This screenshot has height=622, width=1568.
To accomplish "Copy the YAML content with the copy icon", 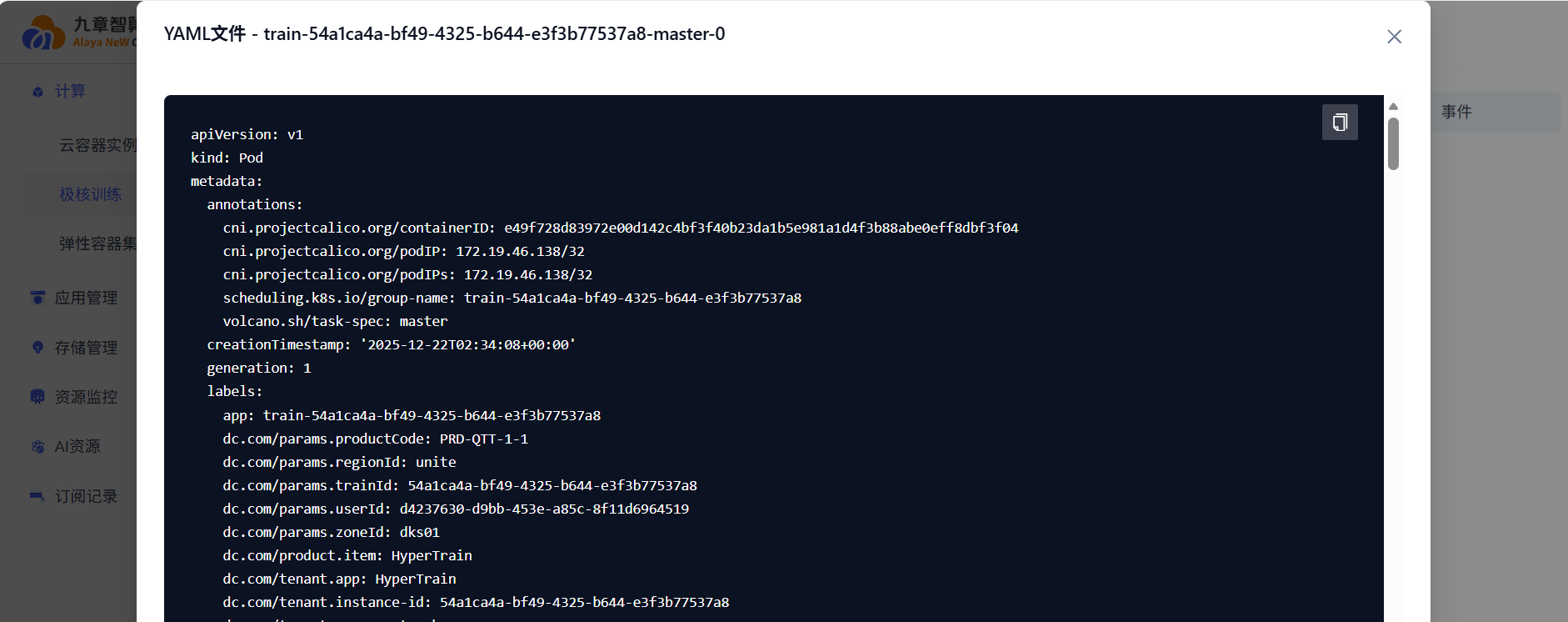I will pos(1340,123).
